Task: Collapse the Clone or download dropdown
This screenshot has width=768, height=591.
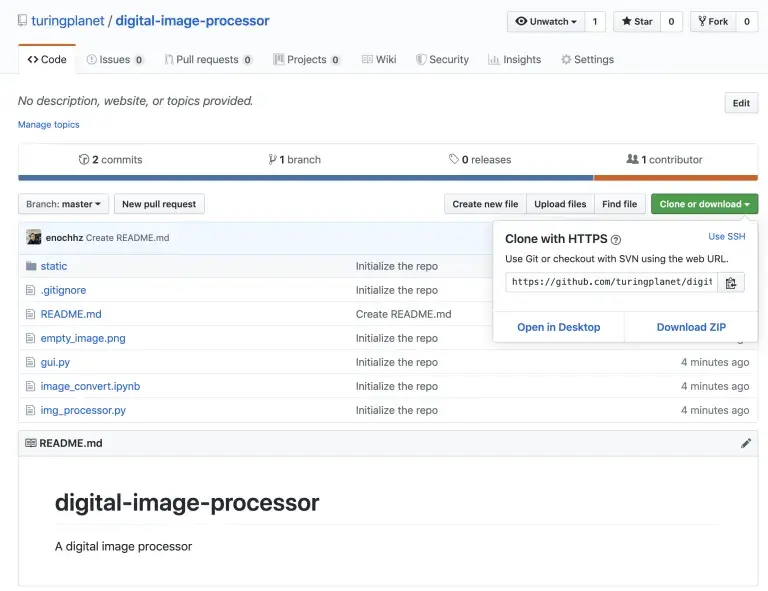Action: pyautogui.click(x=704, y=204)
